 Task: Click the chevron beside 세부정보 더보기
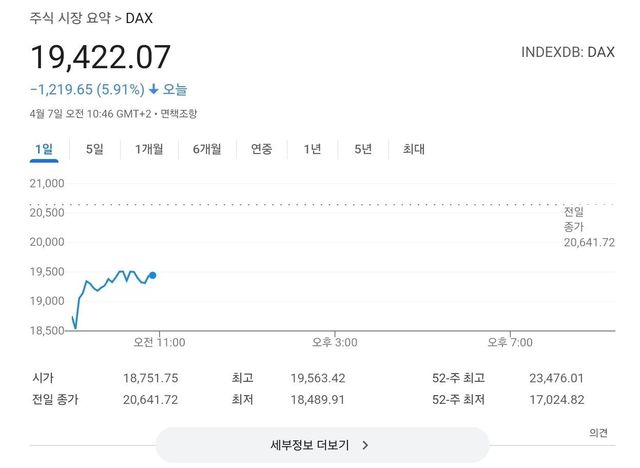pyautogui.click(x=366, y=445)
